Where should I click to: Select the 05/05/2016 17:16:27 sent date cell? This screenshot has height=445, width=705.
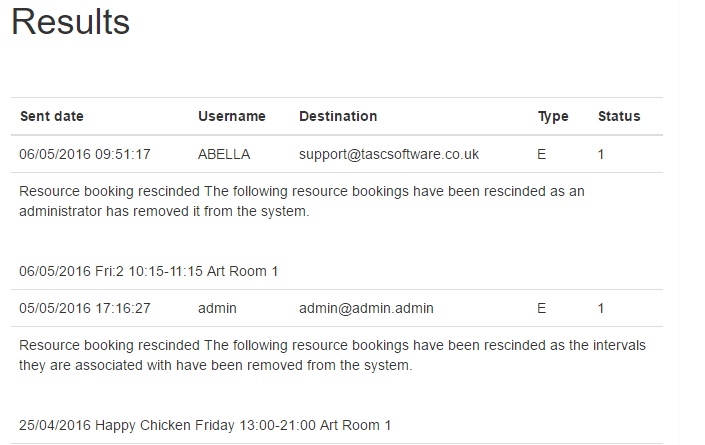[85, 308]
